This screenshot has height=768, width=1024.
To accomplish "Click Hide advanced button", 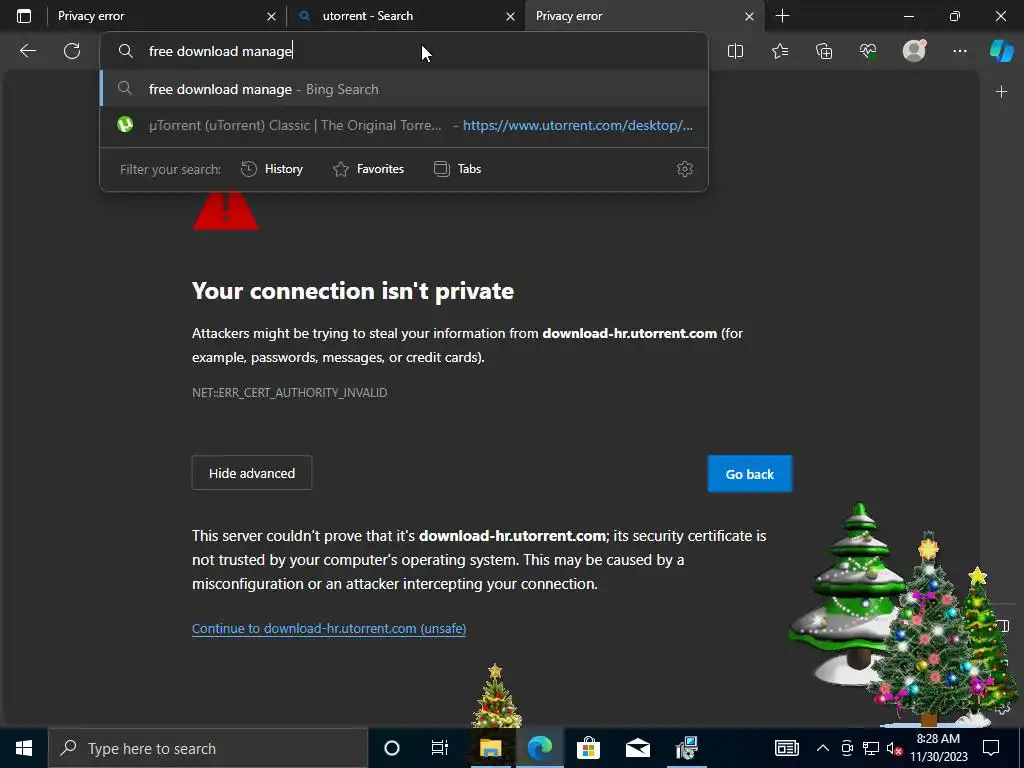I will (x=252, y=473).
